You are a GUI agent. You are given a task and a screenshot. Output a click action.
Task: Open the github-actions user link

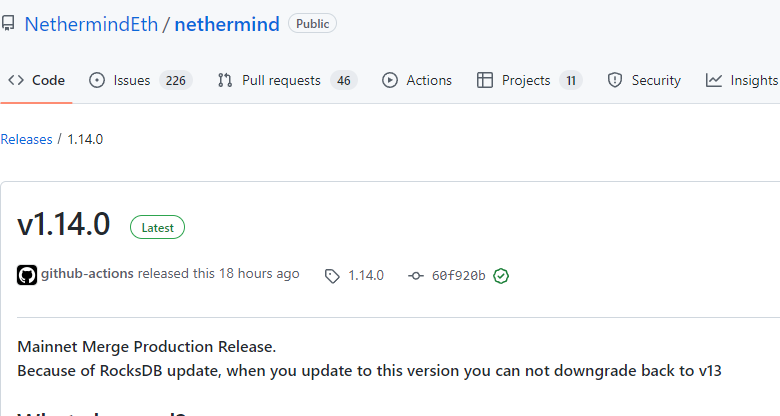pyautogui.click(x=88, y=274)
